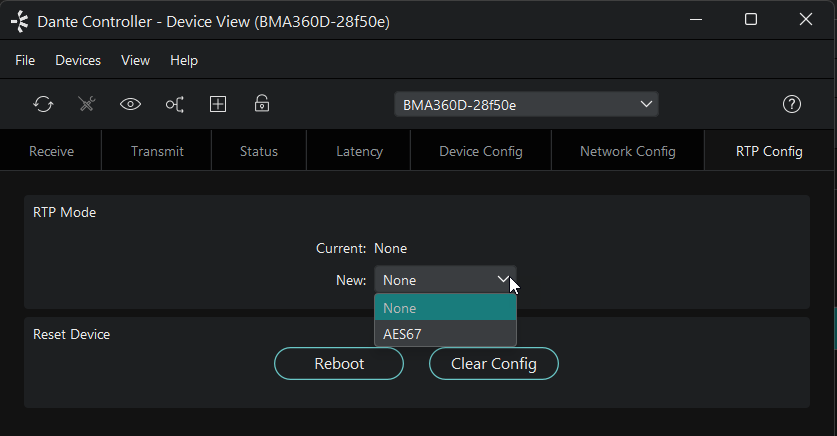Switch to the Receive tab
Screen dimensions: 837x436
tap(51, 151)
